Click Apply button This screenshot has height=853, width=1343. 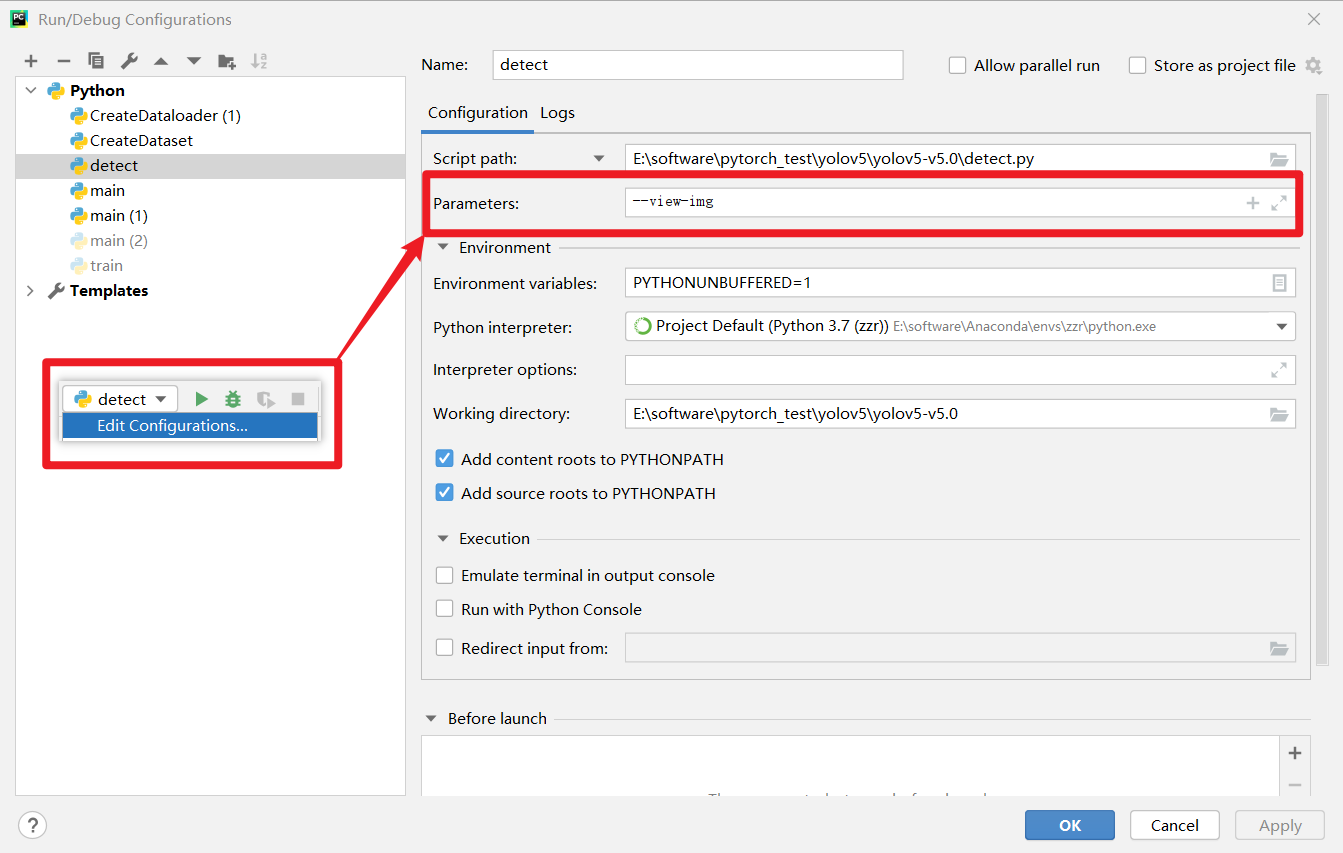[1280, 825]
